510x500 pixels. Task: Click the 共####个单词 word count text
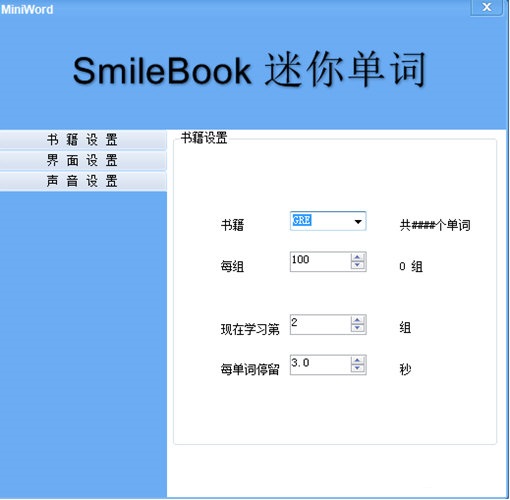pos(435,225)
